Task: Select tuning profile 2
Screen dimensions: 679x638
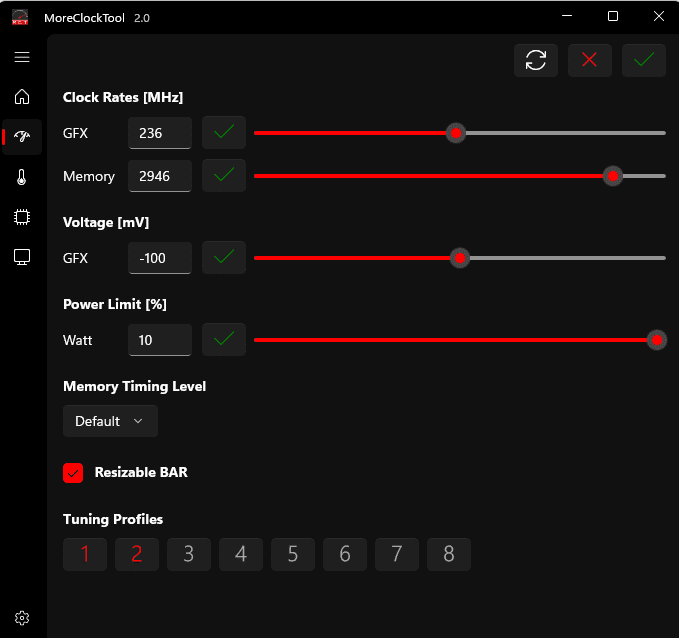Action: (137, 554)
